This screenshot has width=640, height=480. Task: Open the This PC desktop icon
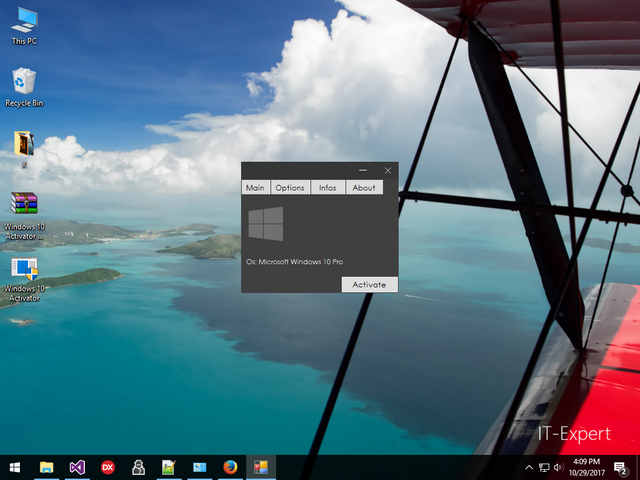24,26
